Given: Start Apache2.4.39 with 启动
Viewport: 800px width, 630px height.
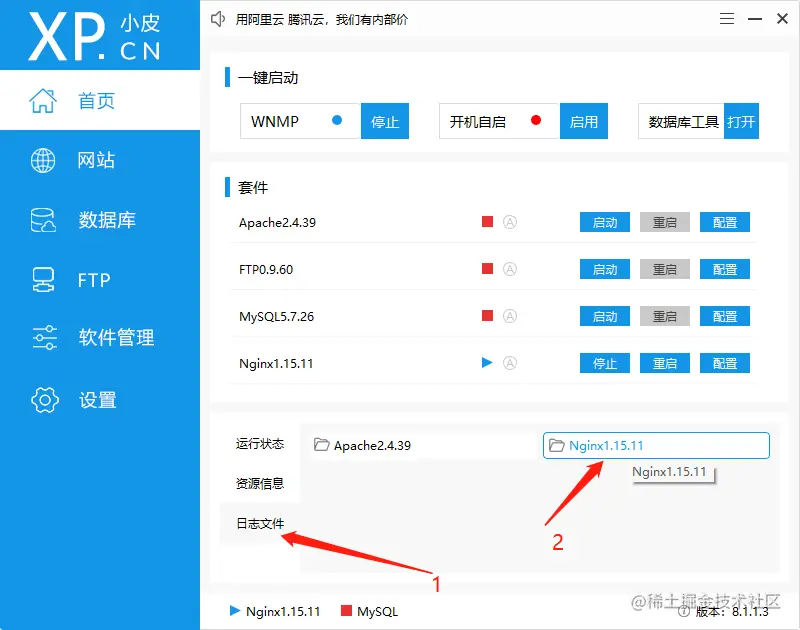Looking at the screenshot, I should tap(605, 222).
